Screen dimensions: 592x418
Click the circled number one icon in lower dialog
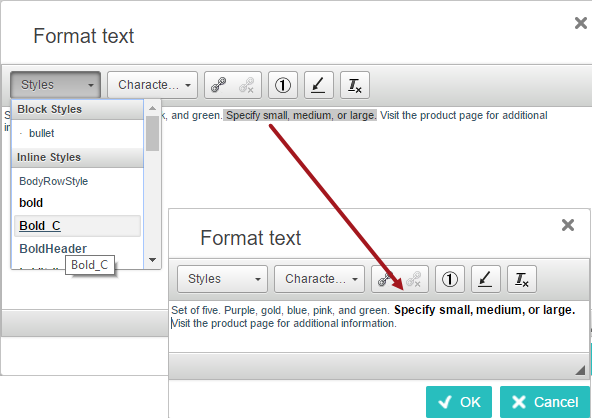(x=450, y=279)
